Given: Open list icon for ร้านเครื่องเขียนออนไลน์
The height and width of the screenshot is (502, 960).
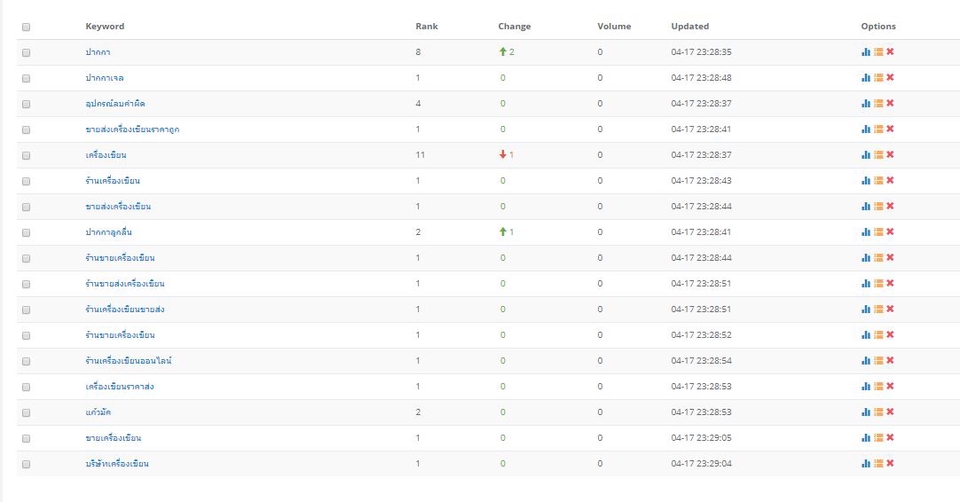Looking at the screenshot, I should 879,361.
